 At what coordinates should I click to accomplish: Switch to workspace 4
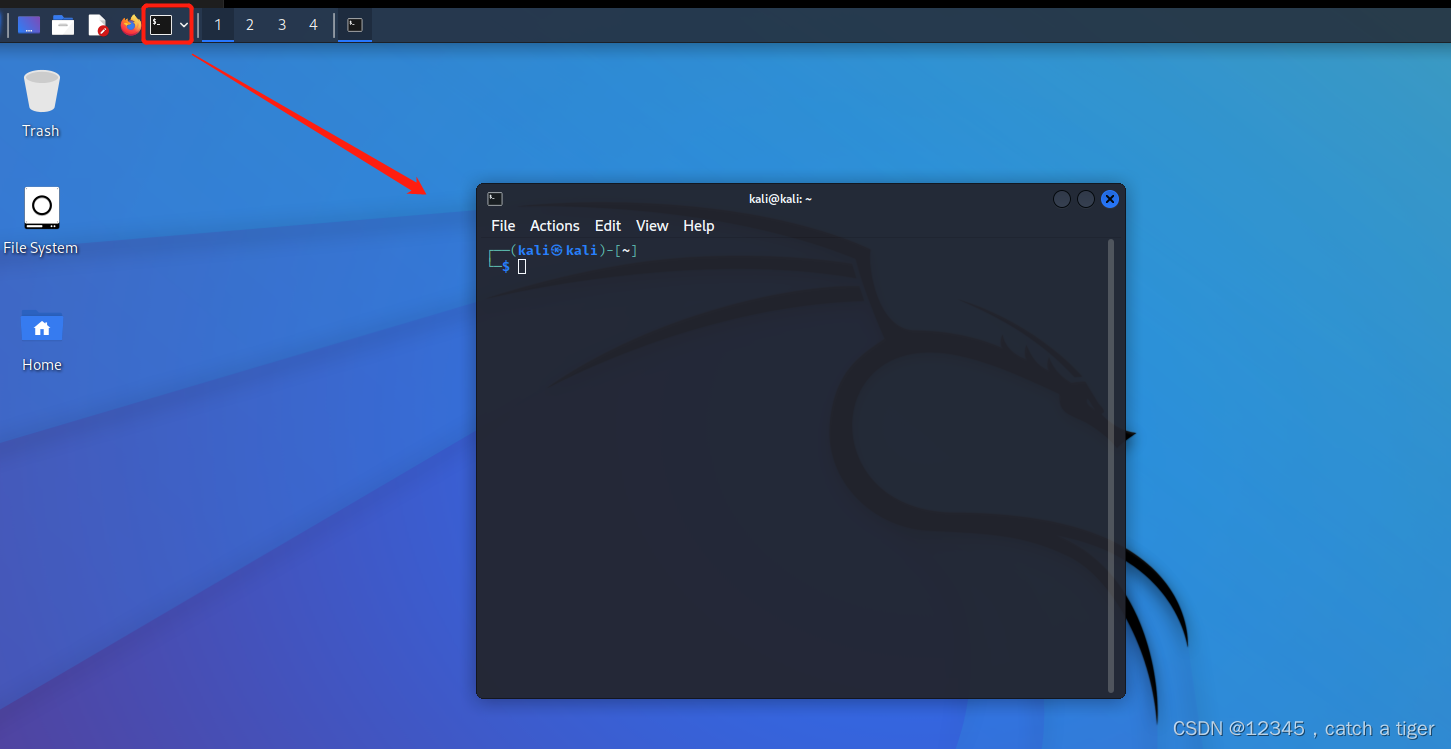tap(313, 25)
